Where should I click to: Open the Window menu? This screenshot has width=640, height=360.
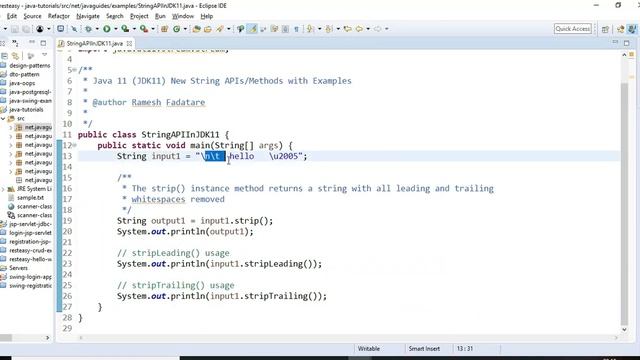coord(183,16)
